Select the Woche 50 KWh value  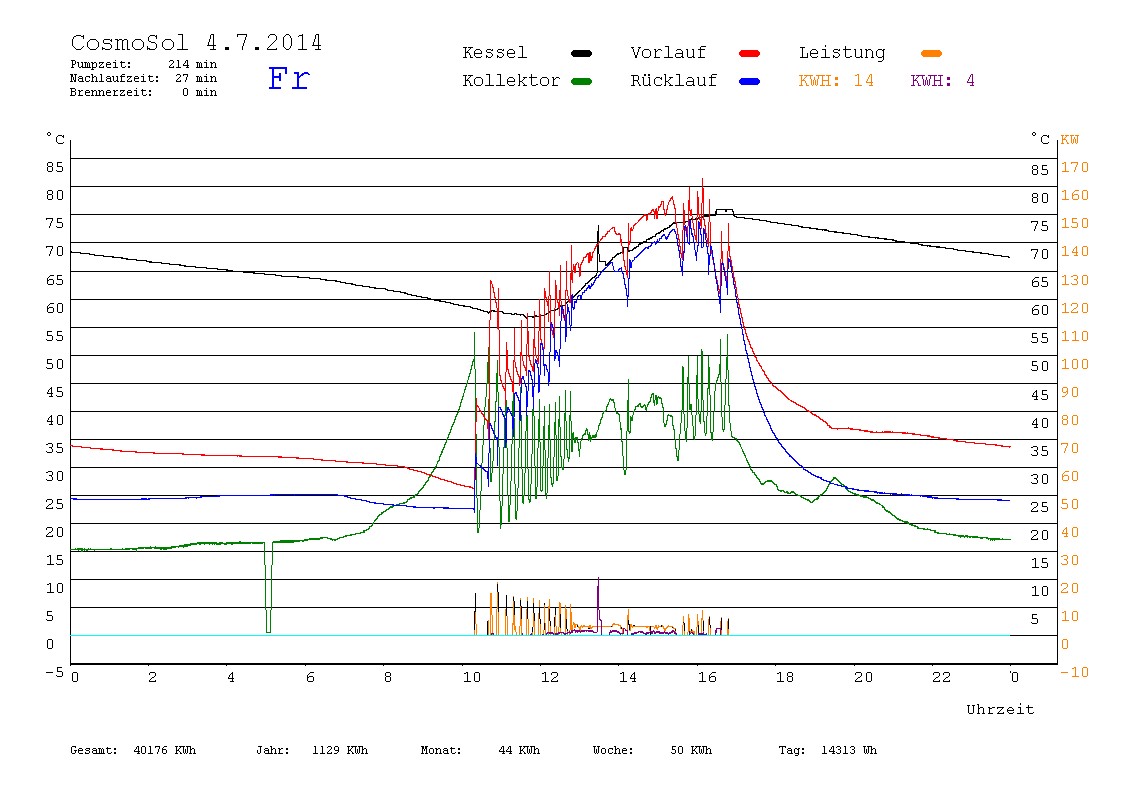[652, 750]
